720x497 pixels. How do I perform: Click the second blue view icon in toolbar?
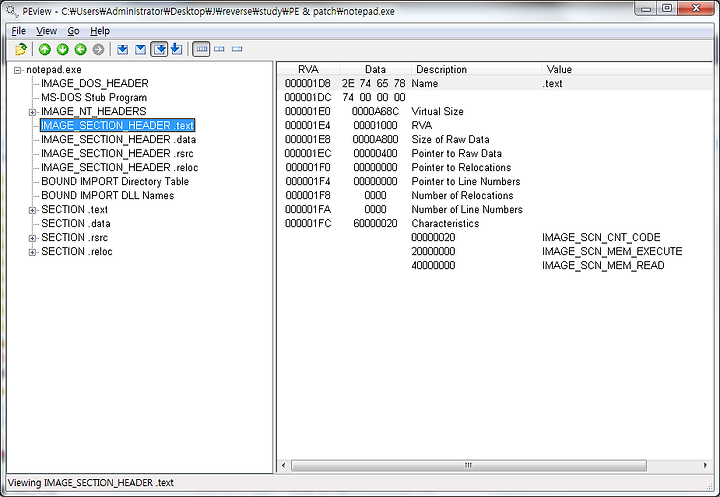pyautogui.click(x=141, y=49)
